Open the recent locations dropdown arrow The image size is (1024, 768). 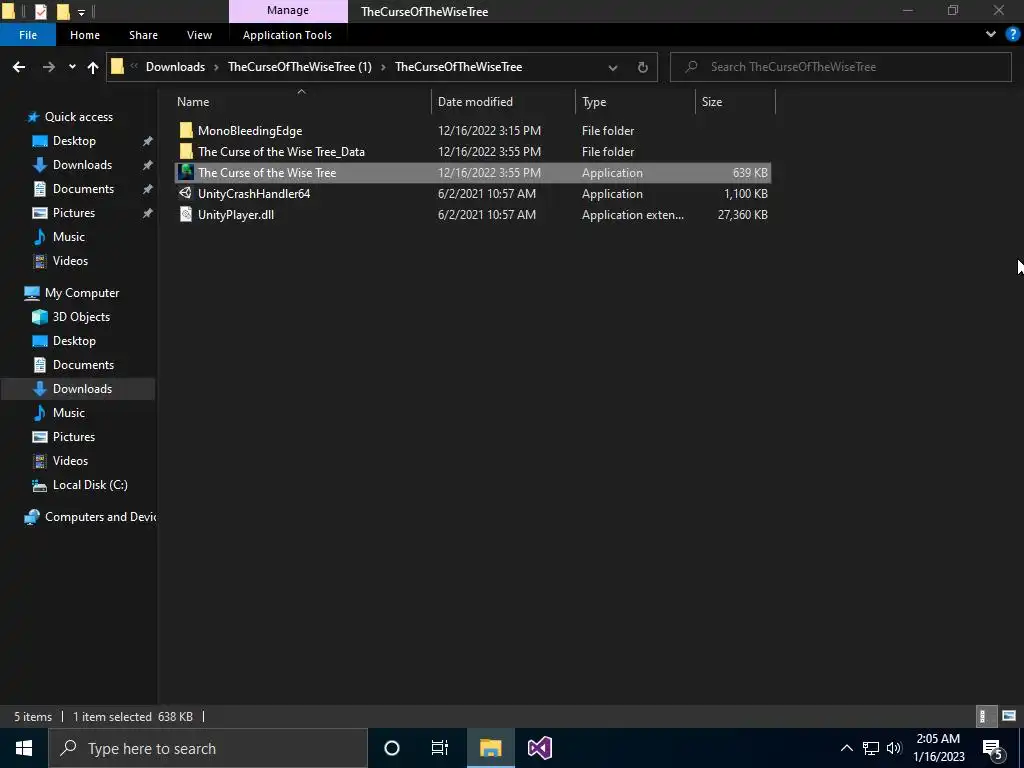point(72,67)
